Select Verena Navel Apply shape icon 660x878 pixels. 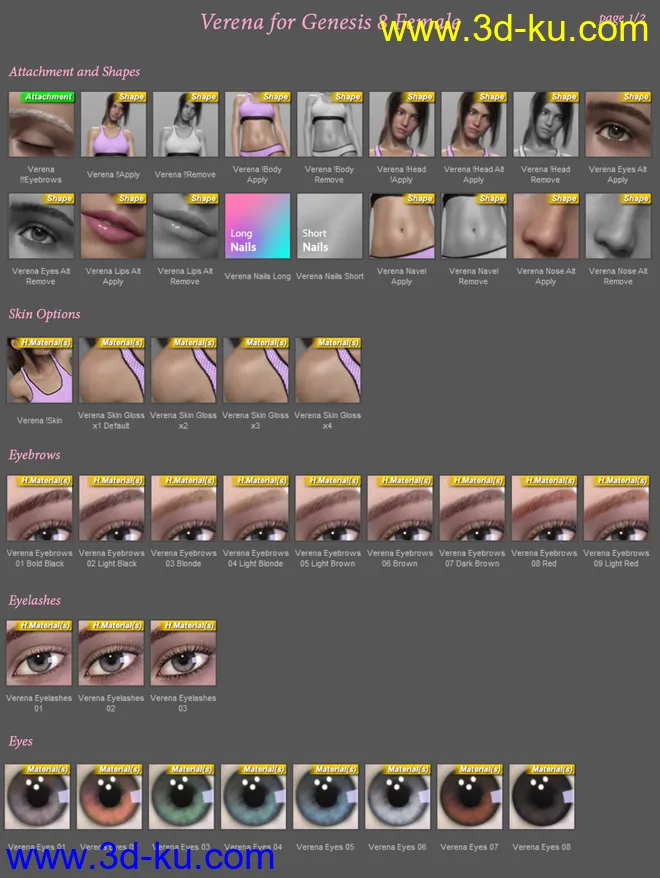pos(401,226)
